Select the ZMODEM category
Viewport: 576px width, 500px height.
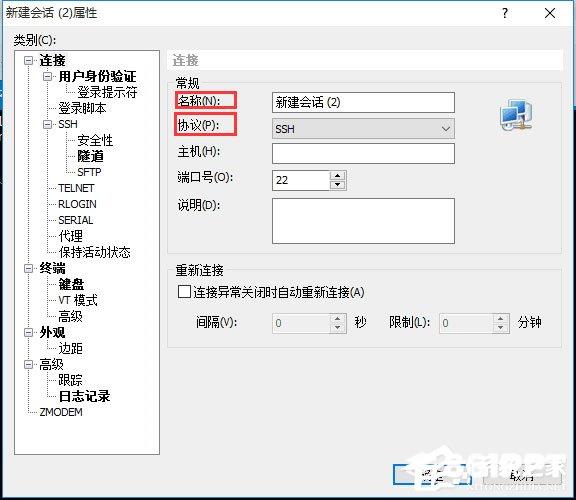coord(61,412)
